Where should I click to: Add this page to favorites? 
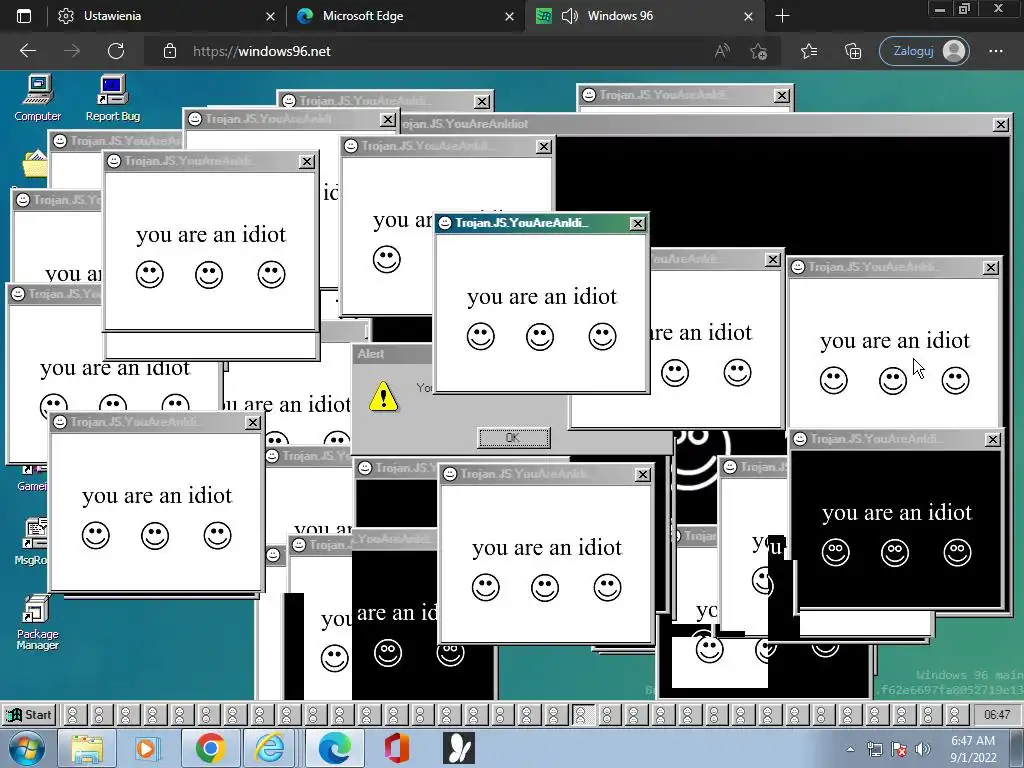pos(758,51)
